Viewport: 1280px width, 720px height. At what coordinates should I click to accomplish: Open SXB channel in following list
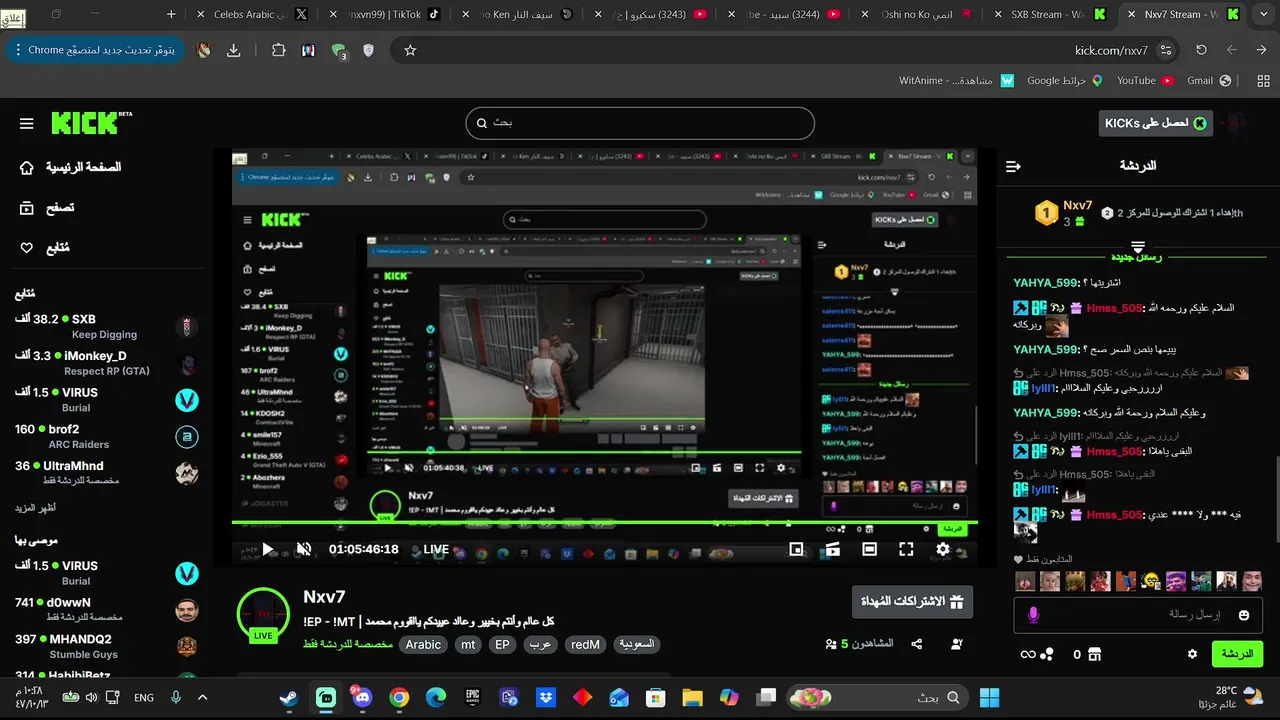(106, 326)
